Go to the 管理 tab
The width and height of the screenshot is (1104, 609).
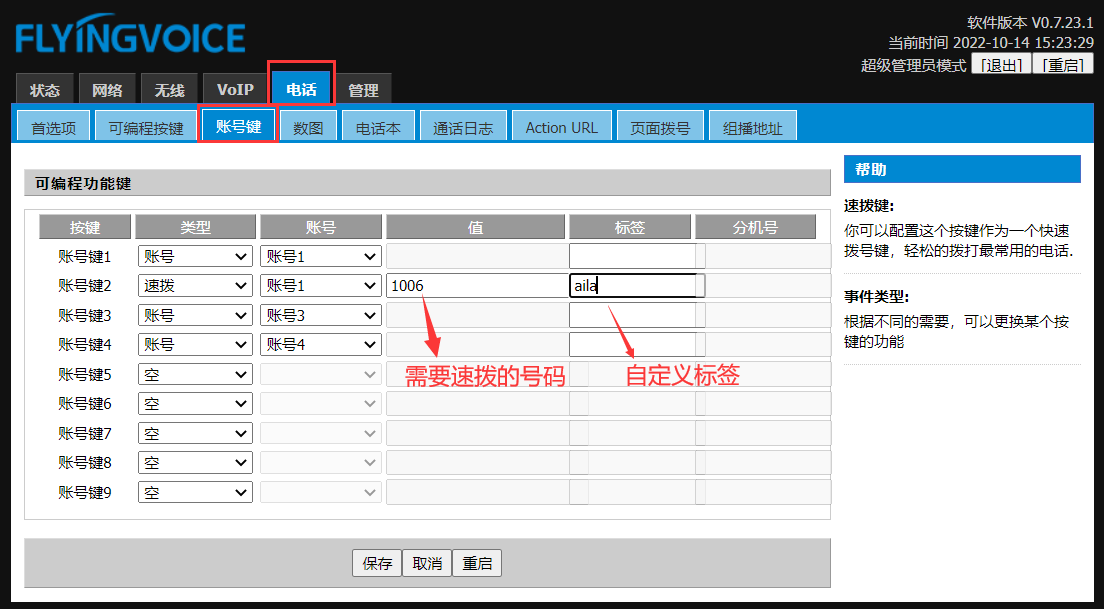click(363, 90)
